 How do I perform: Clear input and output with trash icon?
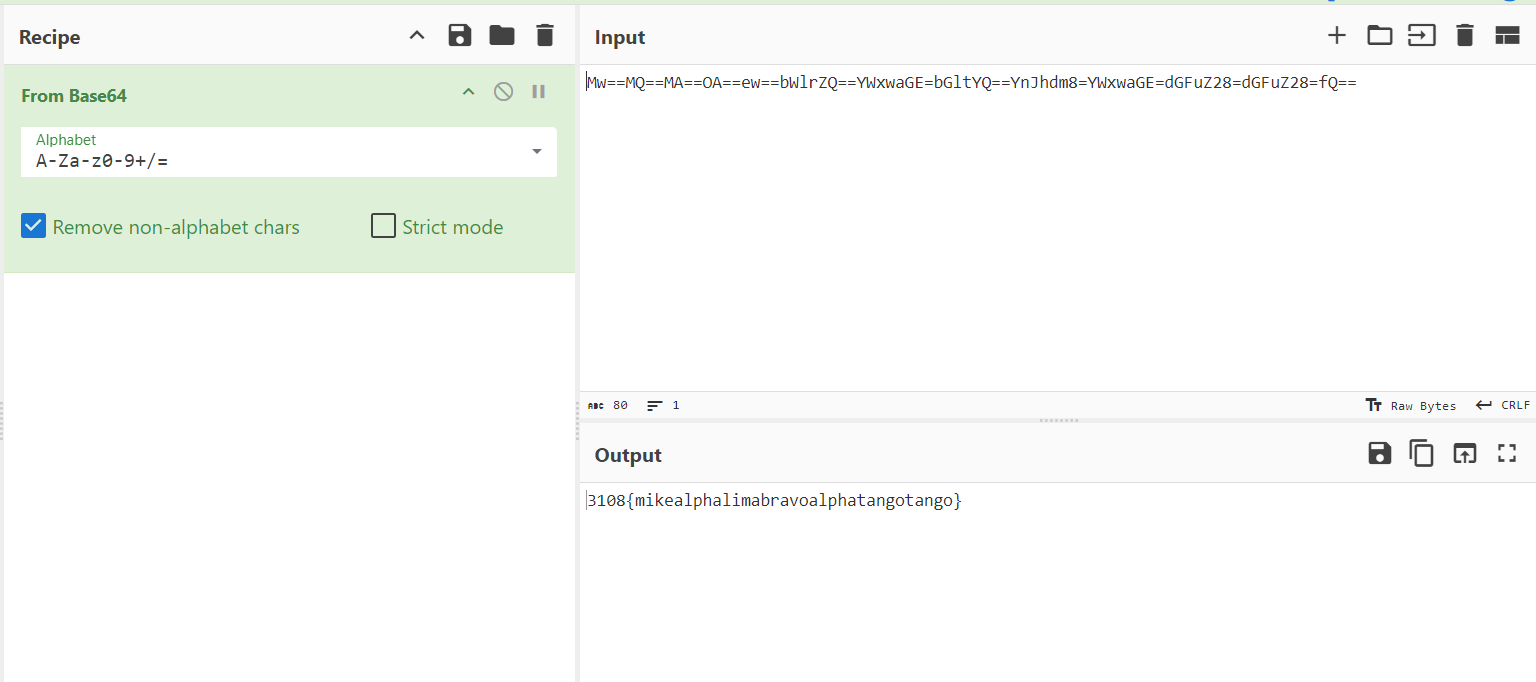click(x=1465, y=36)
